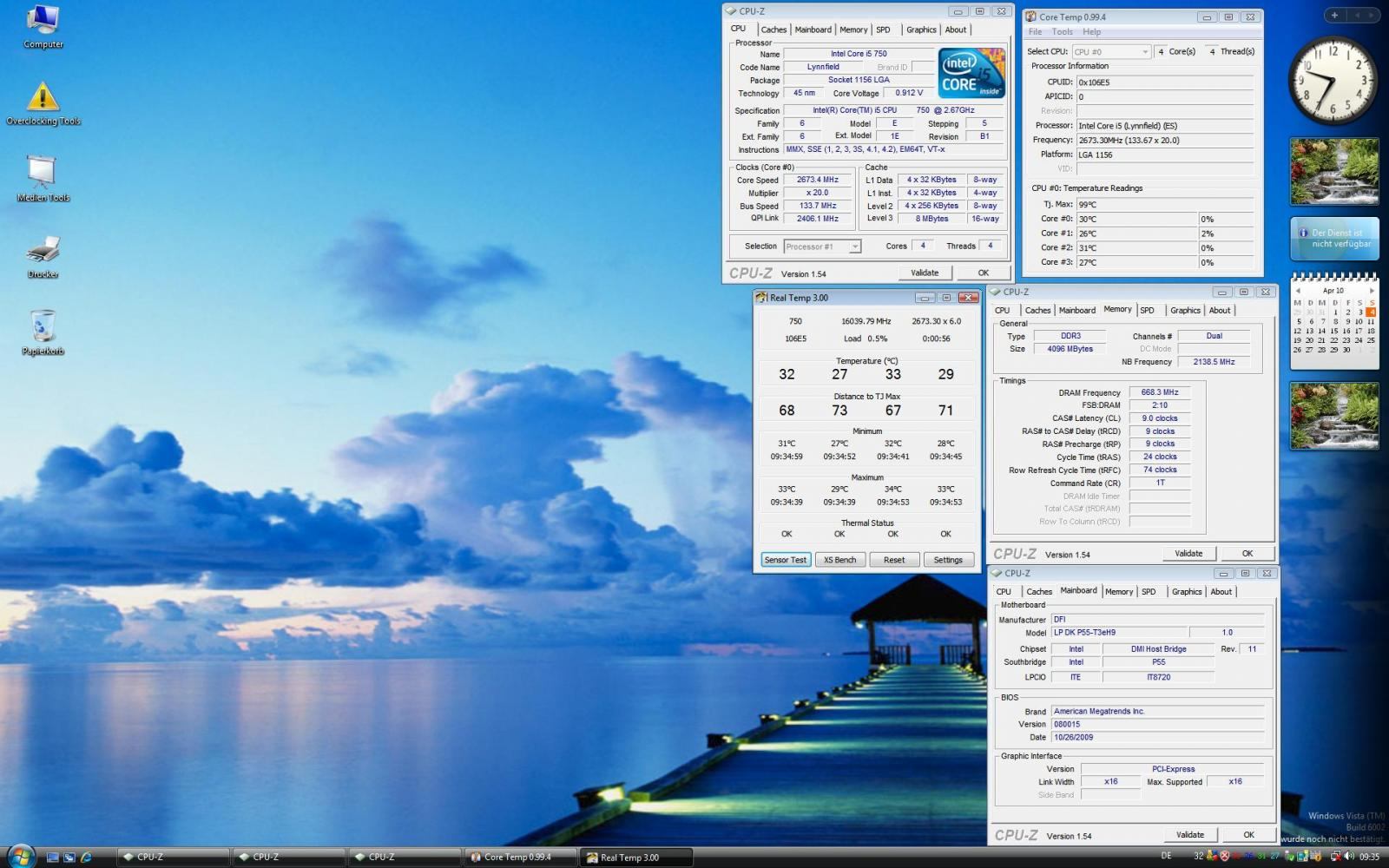Viewport: 1389px width, 868px height.
Task: Switch to Caches tab in top CPU-Z window
Action: tap(773, 30)
